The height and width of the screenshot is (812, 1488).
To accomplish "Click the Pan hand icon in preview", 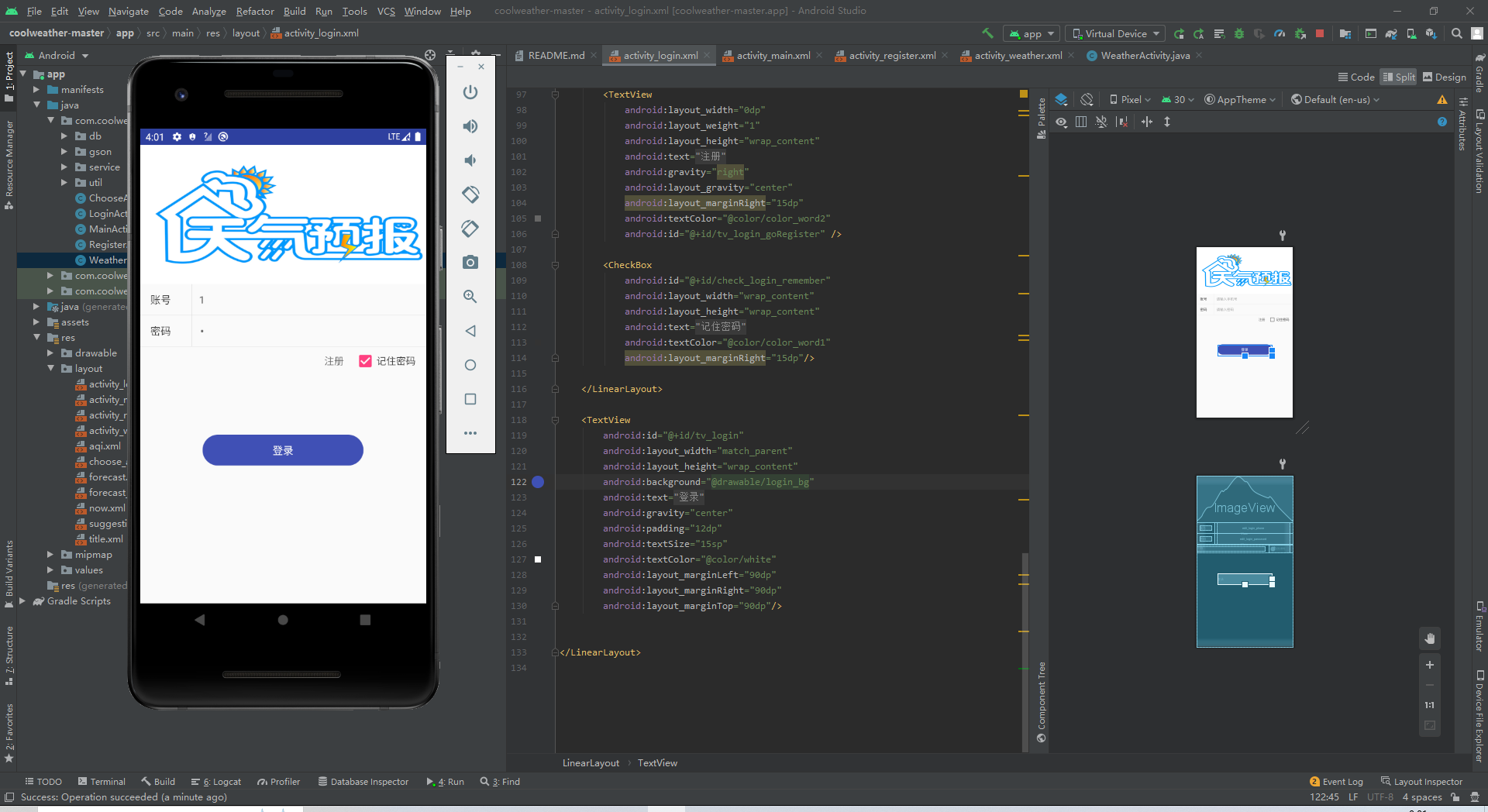I will point(1430,638).
